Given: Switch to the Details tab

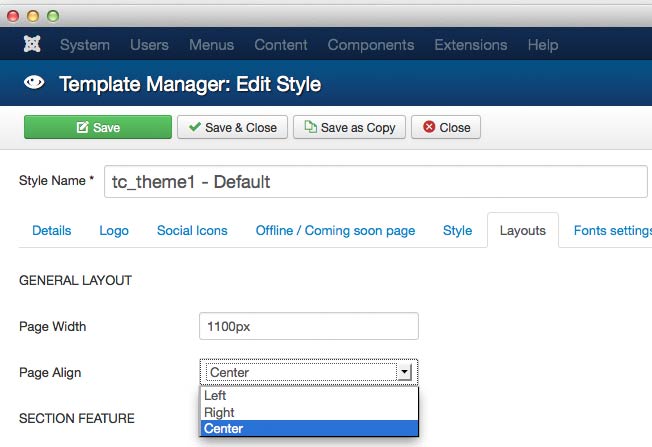Looking at the screenshot, I should click(x=52, y=230).
